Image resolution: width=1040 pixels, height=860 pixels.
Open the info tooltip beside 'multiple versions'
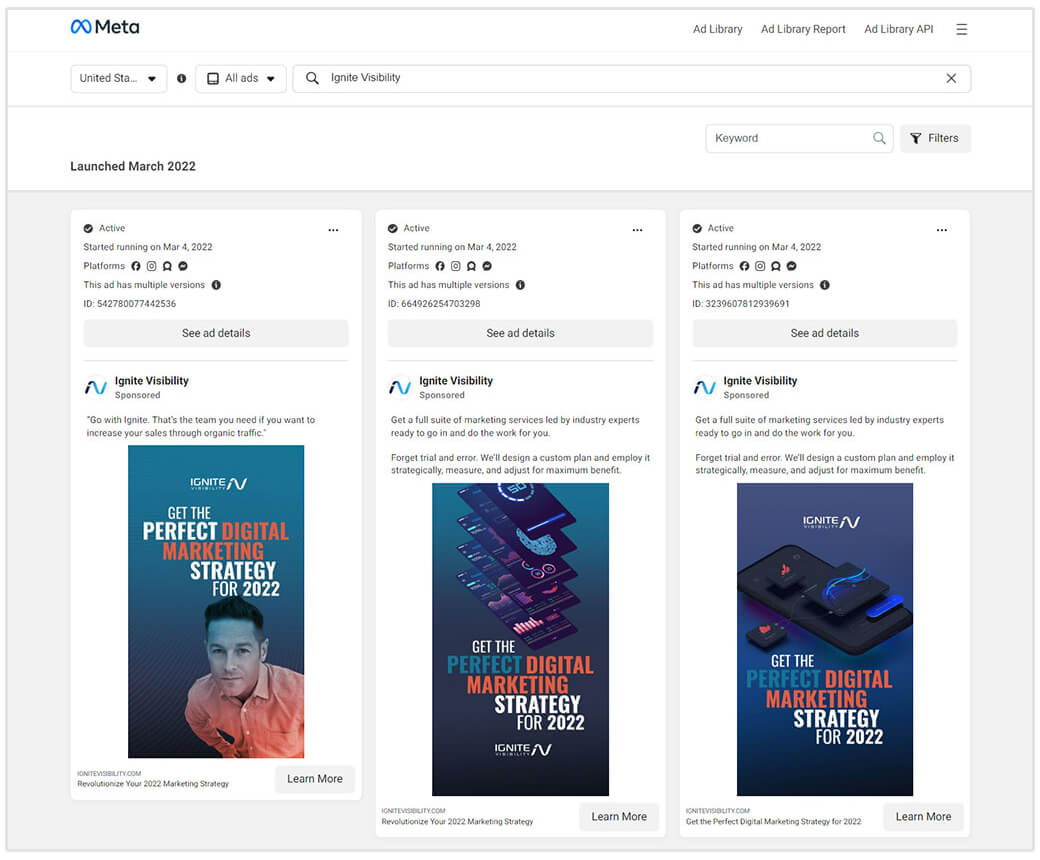216,285
